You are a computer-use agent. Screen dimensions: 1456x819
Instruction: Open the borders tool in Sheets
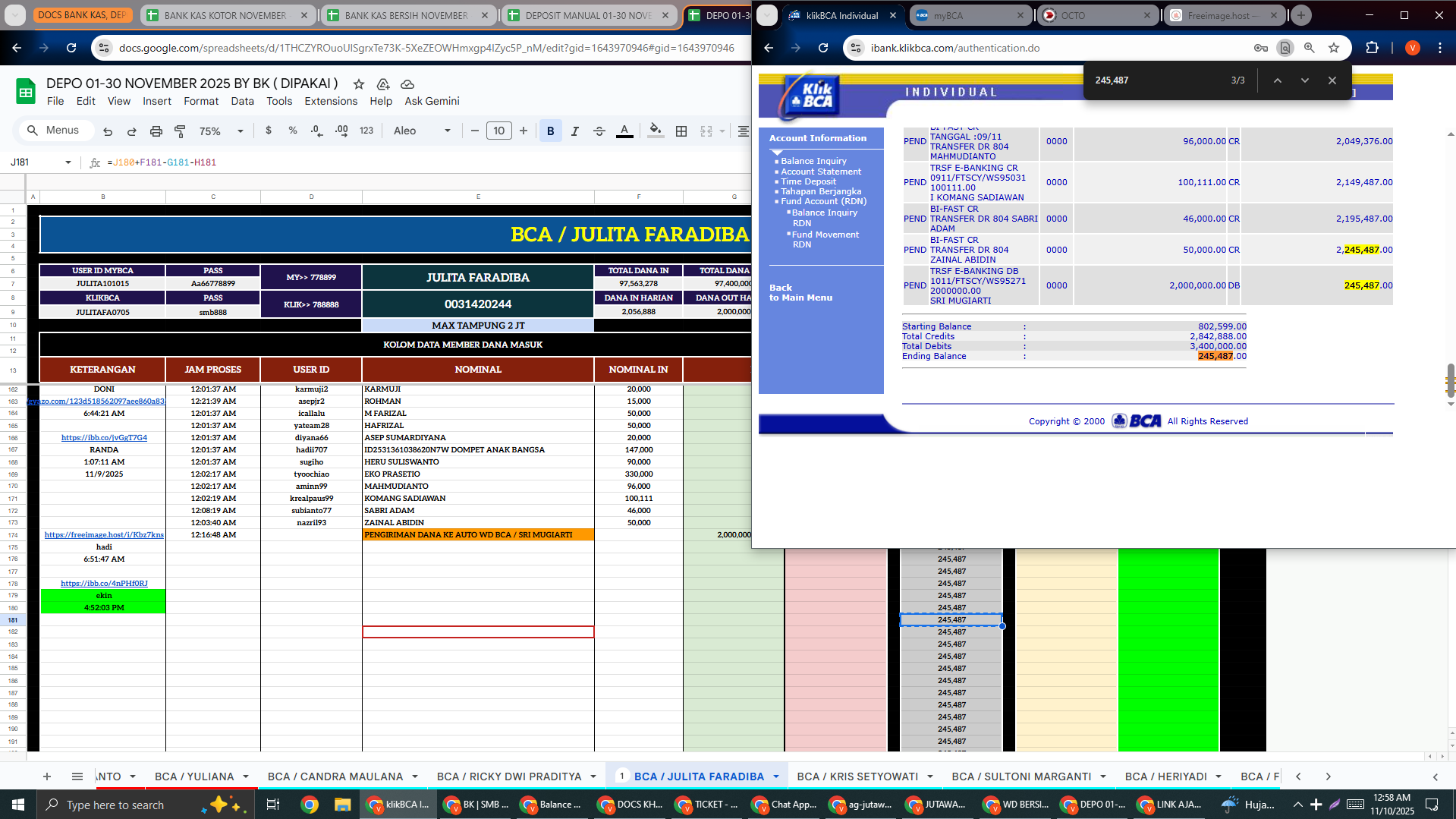pyautogui.click(x=681, y=131)
